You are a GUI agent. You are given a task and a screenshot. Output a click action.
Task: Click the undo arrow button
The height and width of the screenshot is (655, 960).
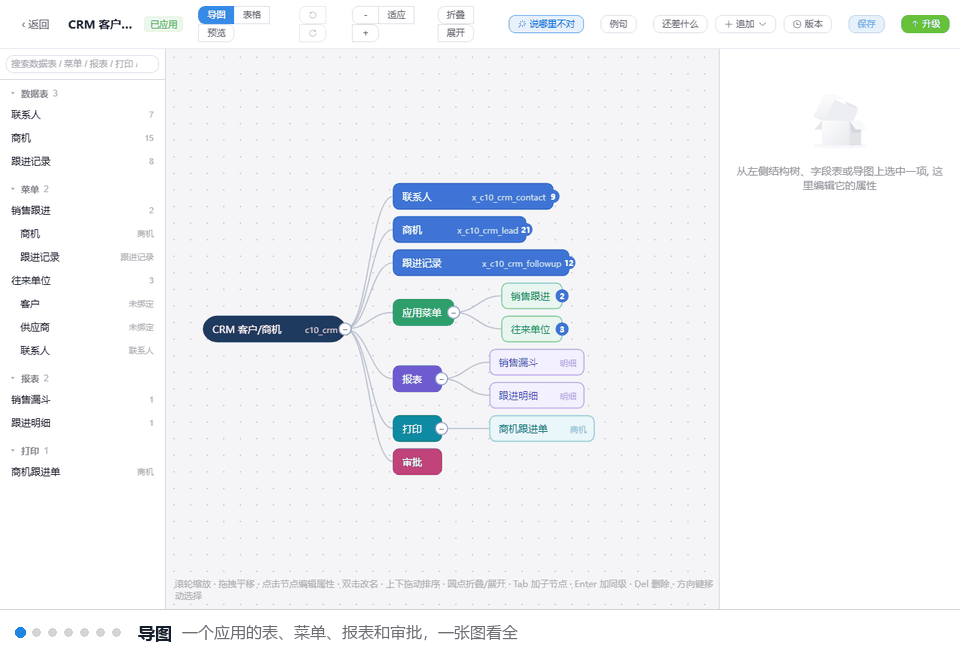click(x=312, y=15)
